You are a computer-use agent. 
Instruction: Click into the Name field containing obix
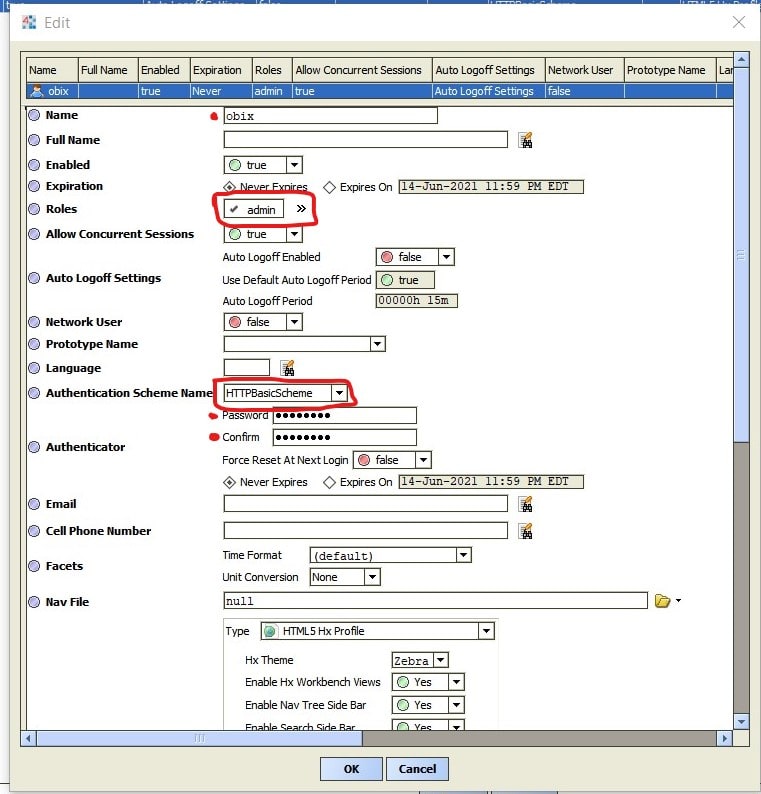(331, 116)
